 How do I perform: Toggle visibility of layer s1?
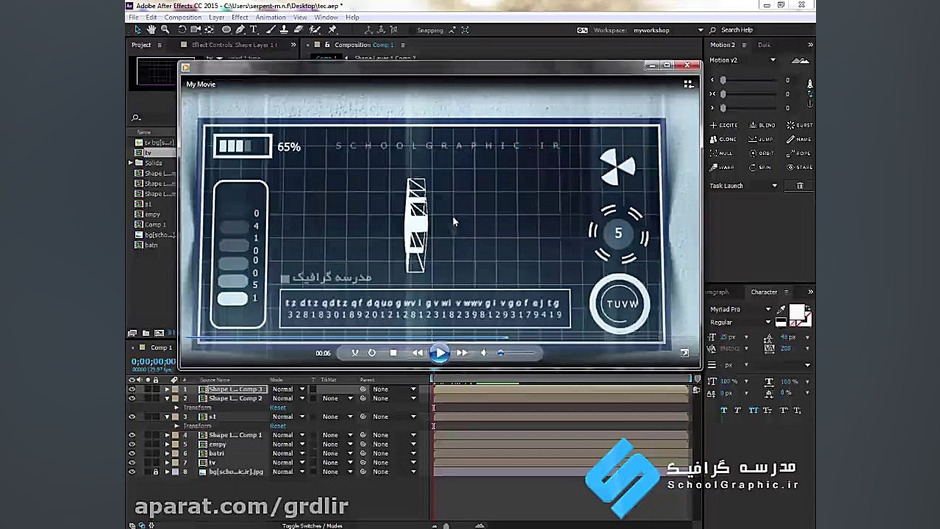132,417
